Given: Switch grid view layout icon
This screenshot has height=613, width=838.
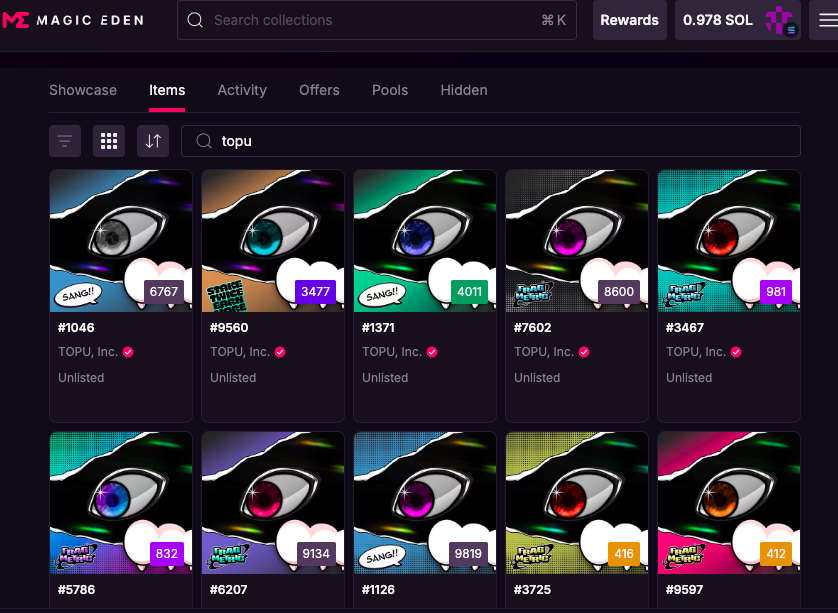Looking at the screenshot, I should [109, 141].
